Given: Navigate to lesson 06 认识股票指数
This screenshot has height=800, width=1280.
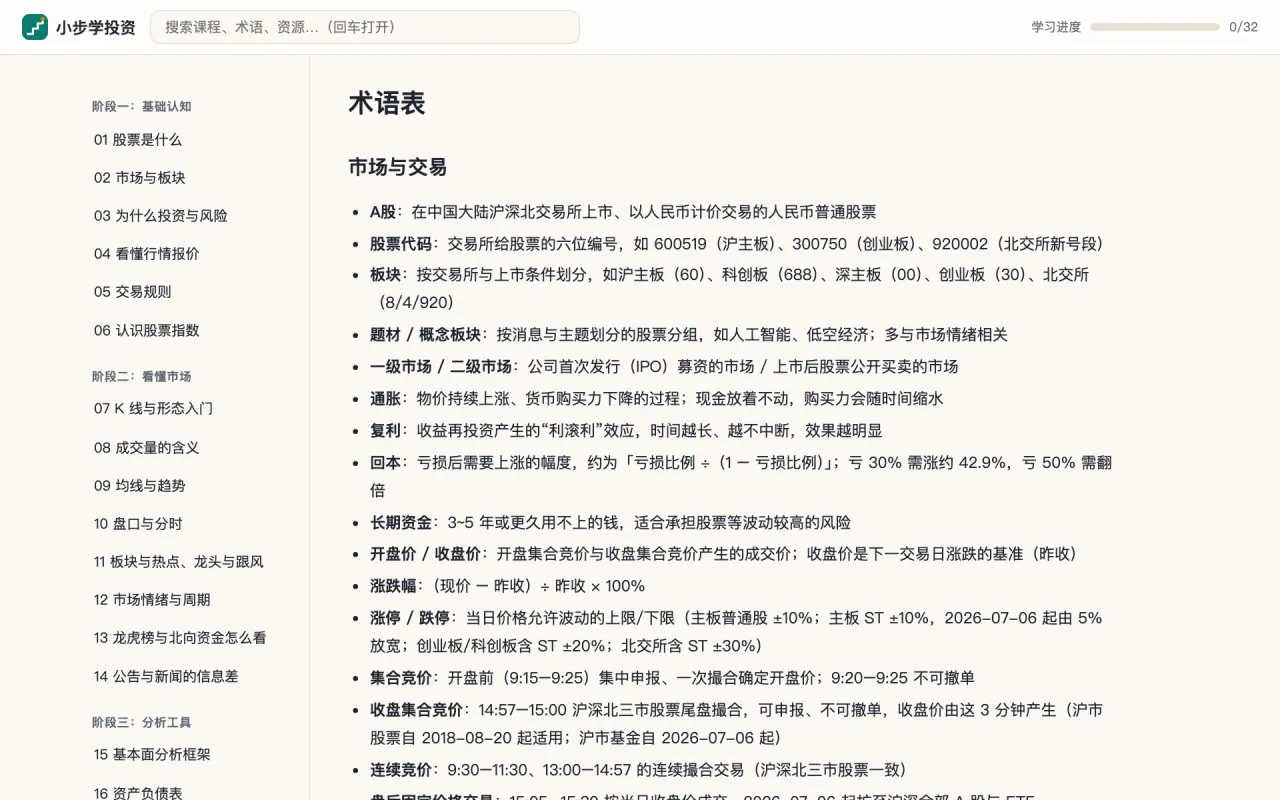Looking at the screenshot, I should coord(147,331).
